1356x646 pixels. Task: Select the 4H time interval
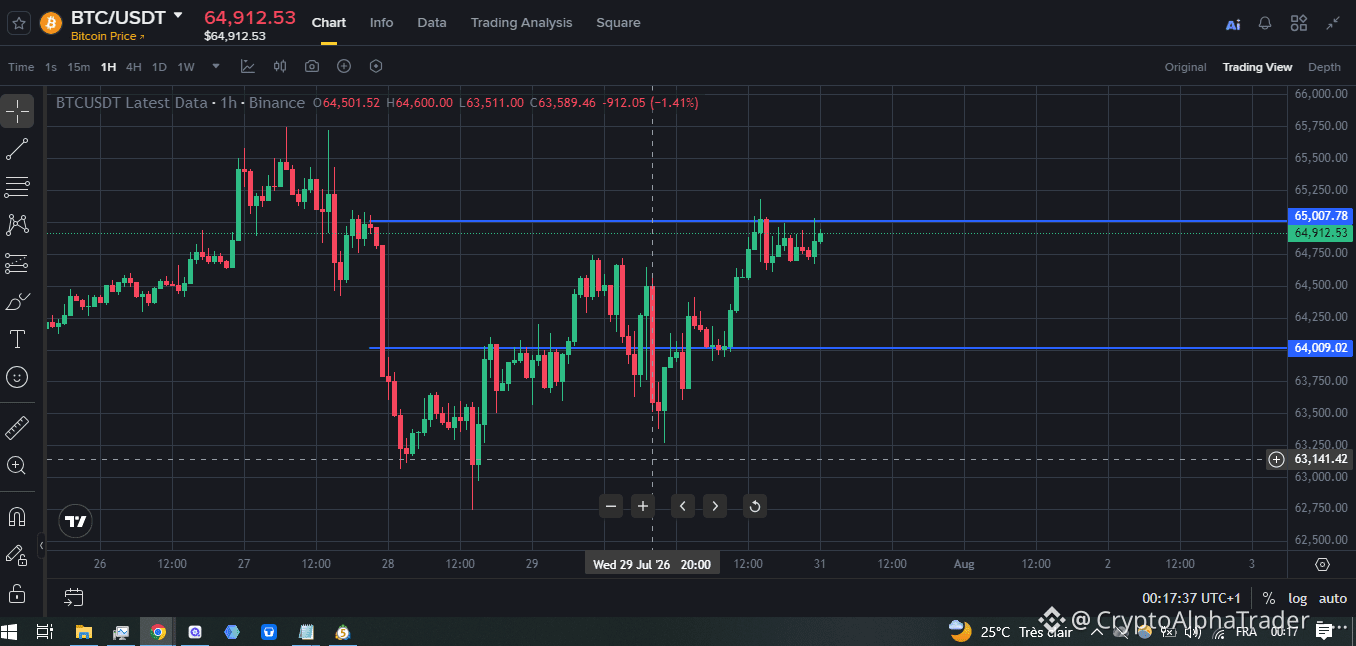point(134,67)
